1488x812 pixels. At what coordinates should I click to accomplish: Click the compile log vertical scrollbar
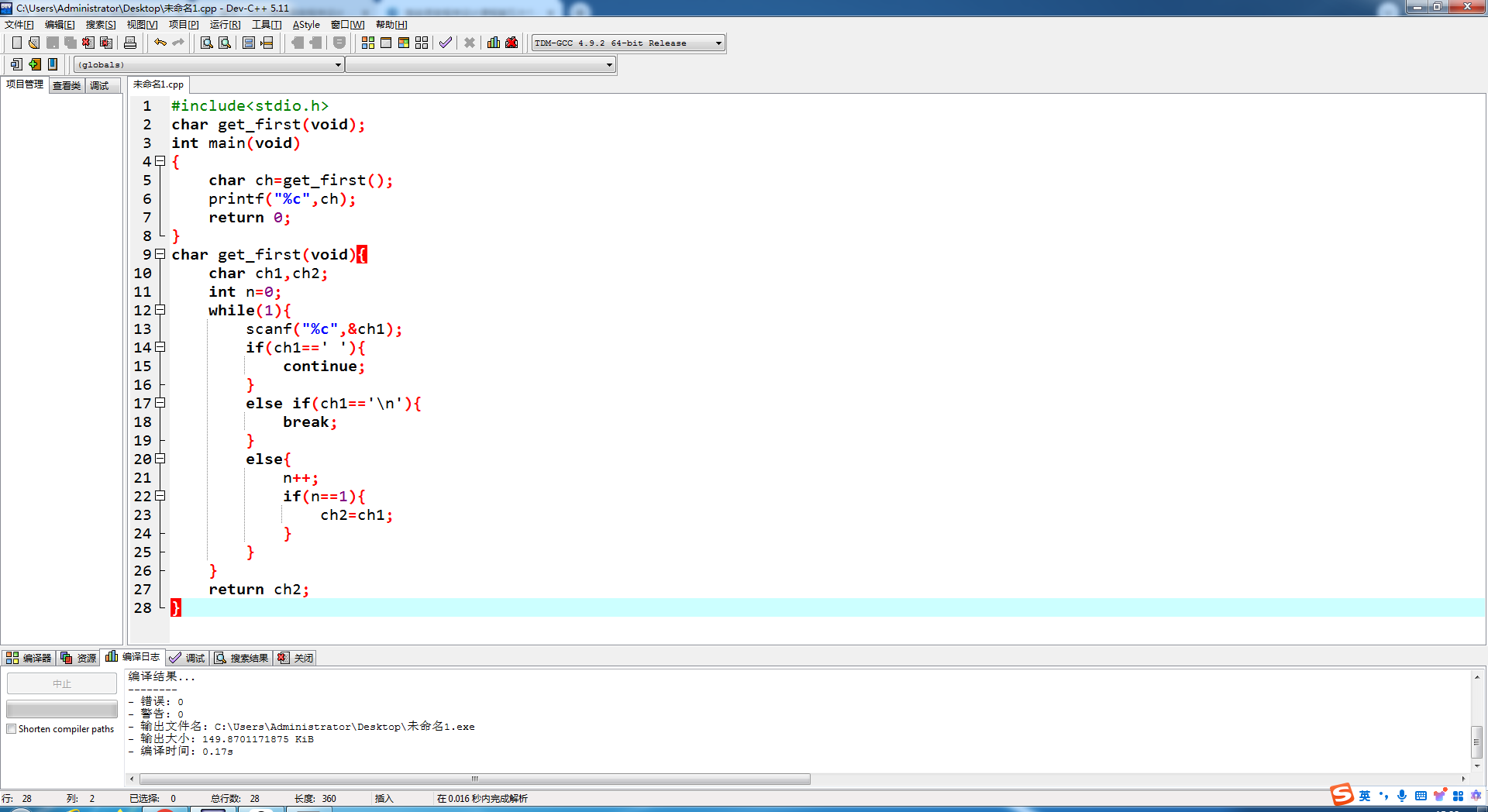(x=1477, y=741)
